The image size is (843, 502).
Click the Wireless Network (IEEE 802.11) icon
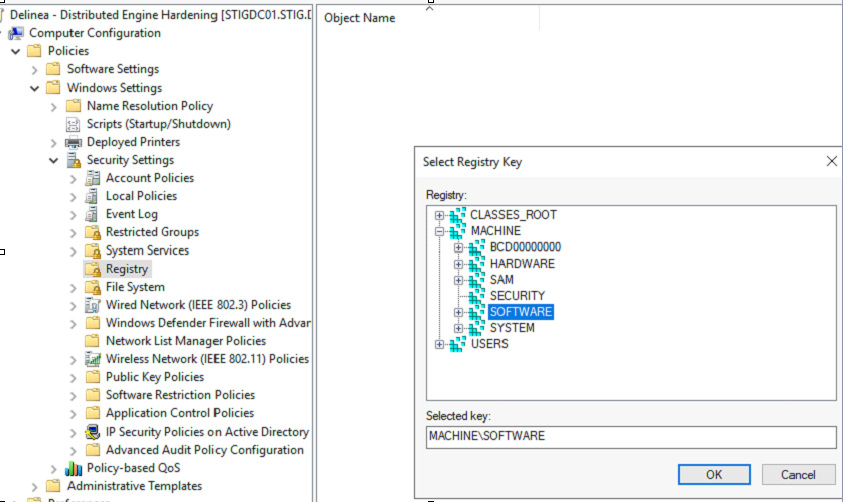(x=93, y=359)
